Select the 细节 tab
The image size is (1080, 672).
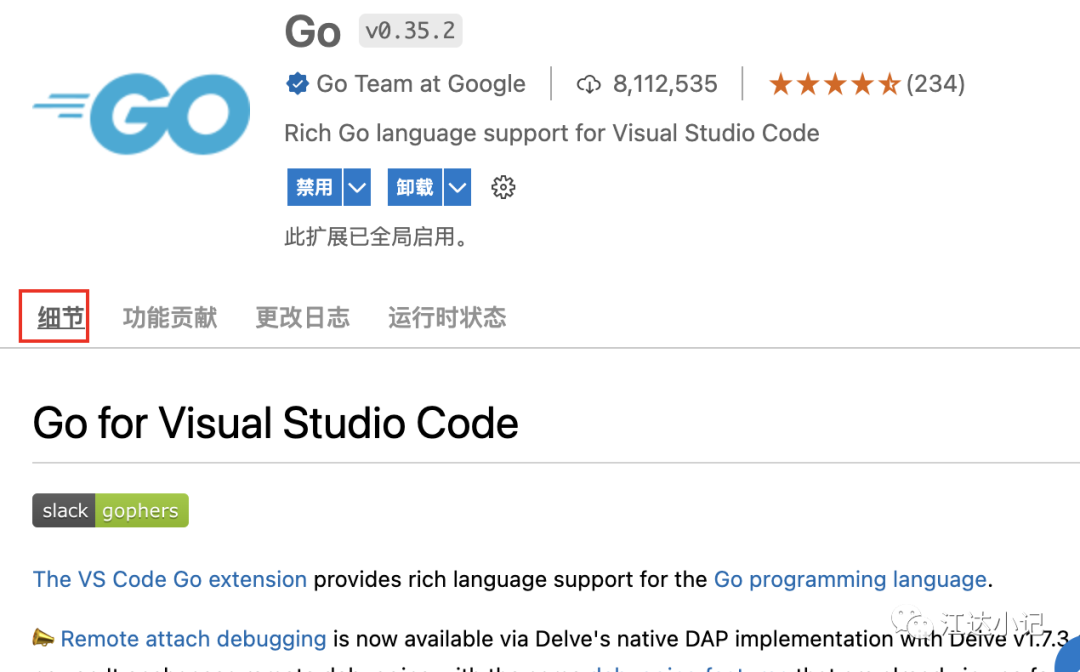click(x=61, y=317)
